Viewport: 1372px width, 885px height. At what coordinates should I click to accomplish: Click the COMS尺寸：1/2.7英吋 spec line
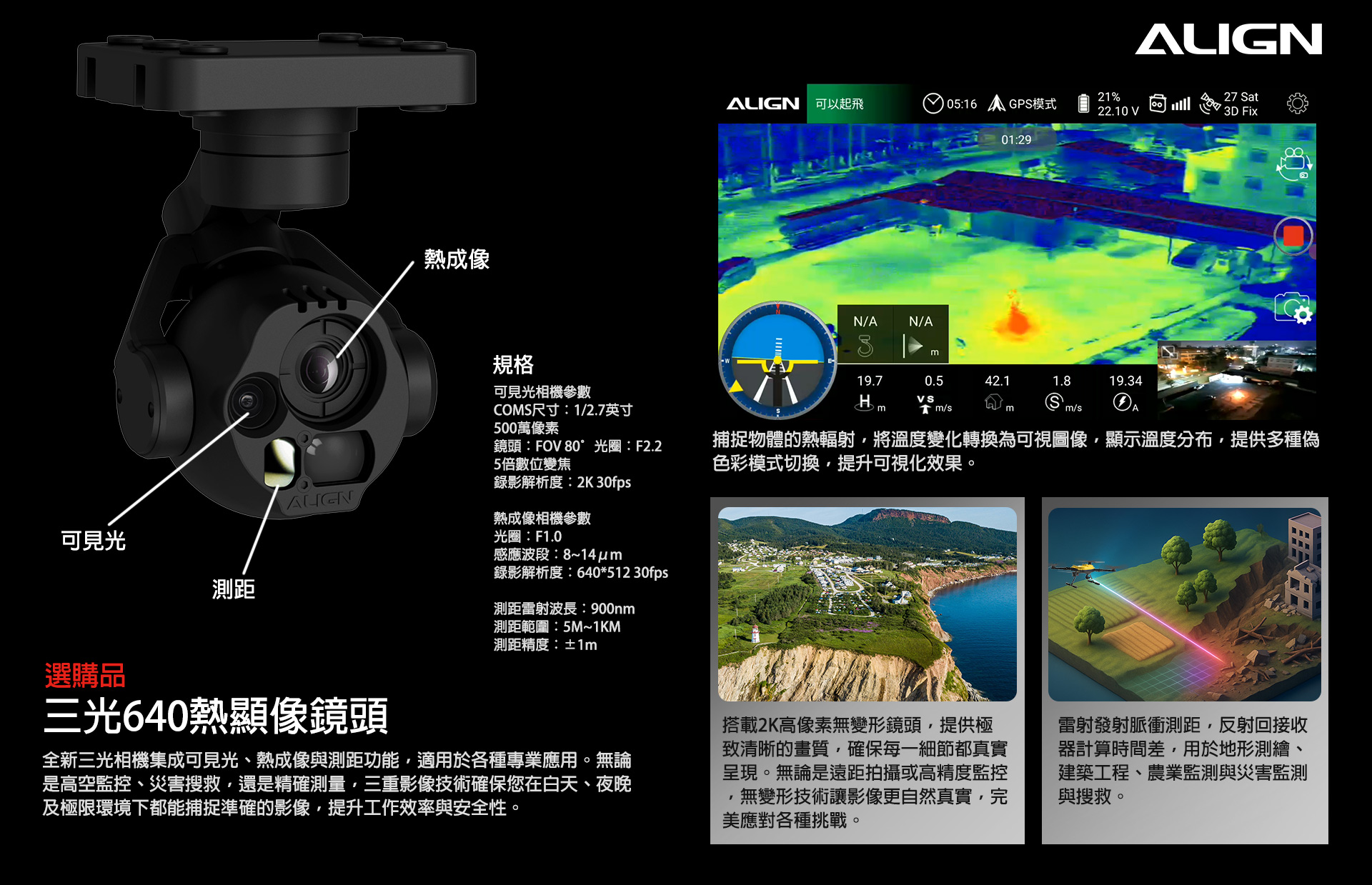pyautogui.click(x=563, y=410)
